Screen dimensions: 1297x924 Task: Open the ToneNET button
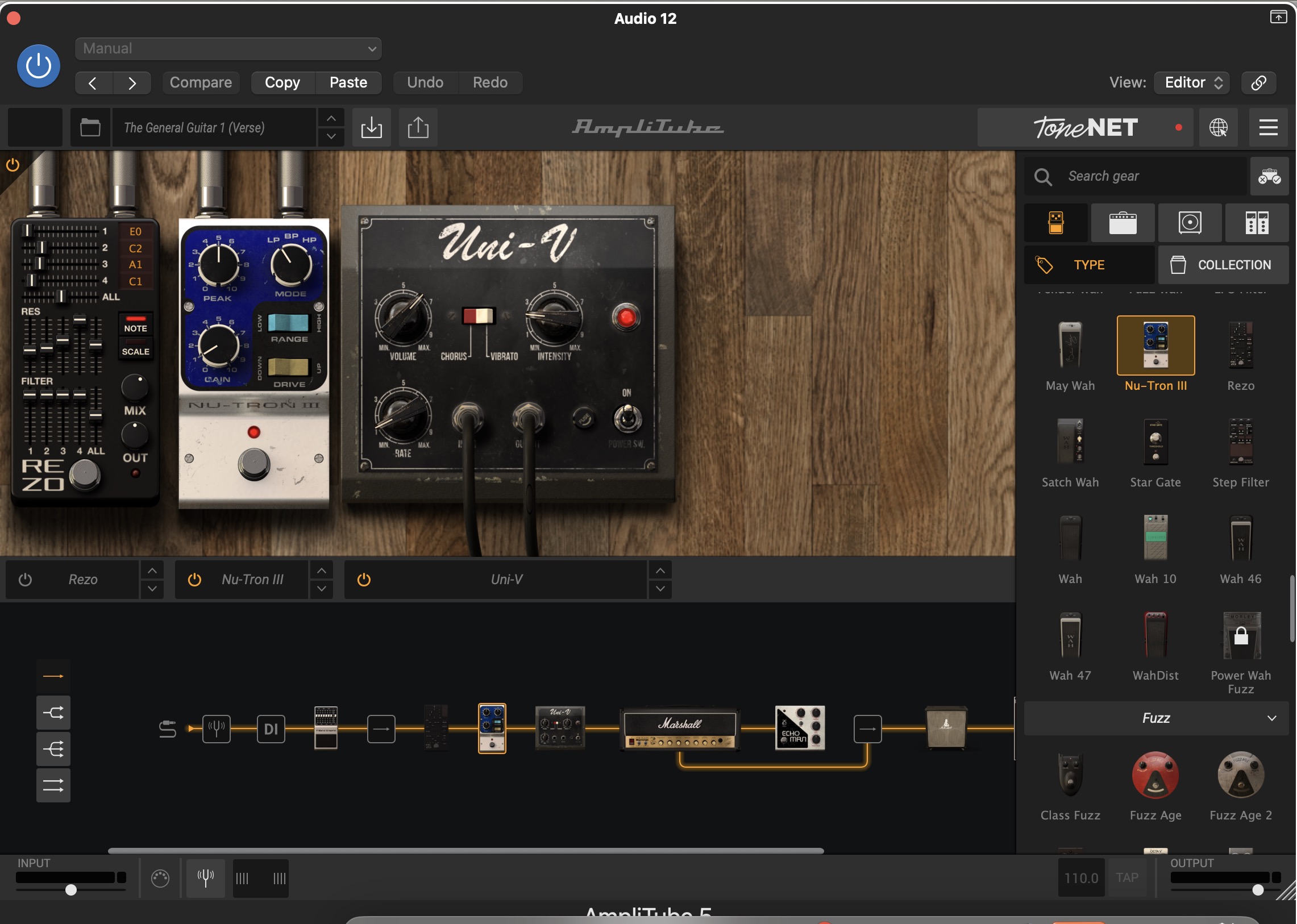tap(1086, 127)
